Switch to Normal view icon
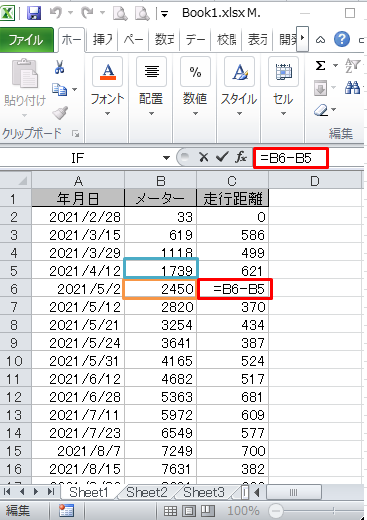This screenshot has height=520, width=367. [170, 510]
